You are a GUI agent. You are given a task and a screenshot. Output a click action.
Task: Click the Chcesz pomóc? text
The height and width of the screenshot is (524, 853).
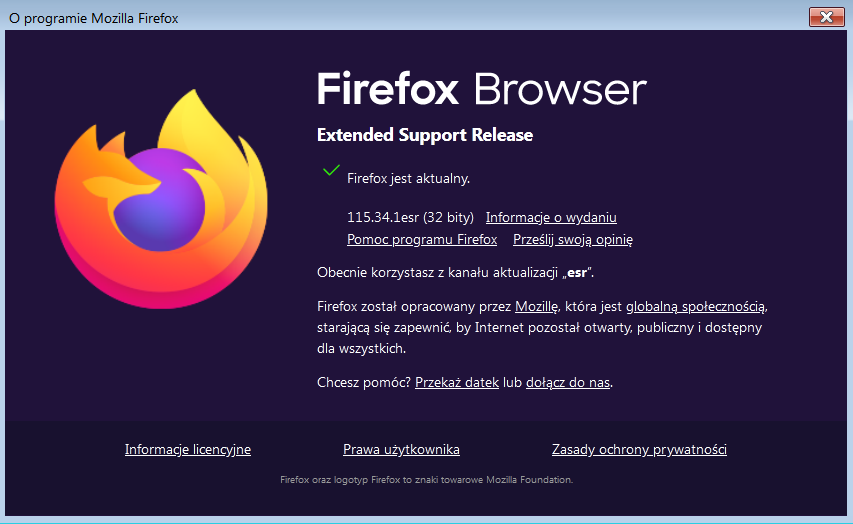364,383
